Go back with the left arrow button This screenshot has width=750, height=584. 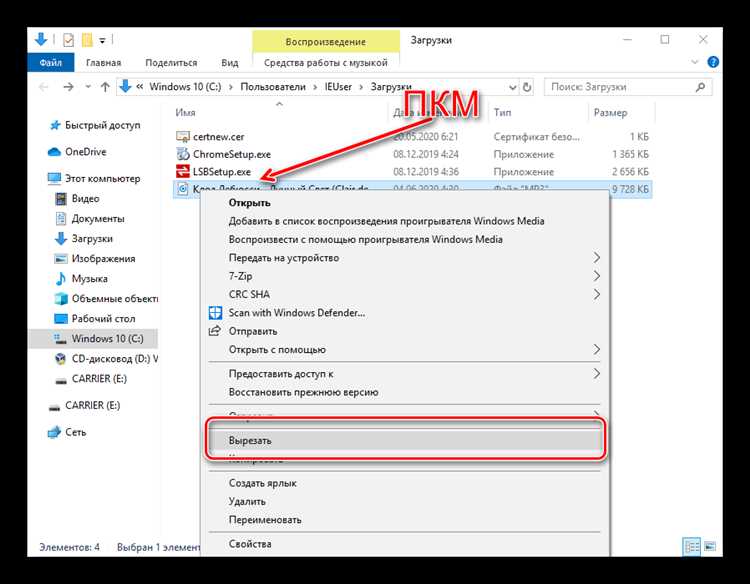click(44, 87)
